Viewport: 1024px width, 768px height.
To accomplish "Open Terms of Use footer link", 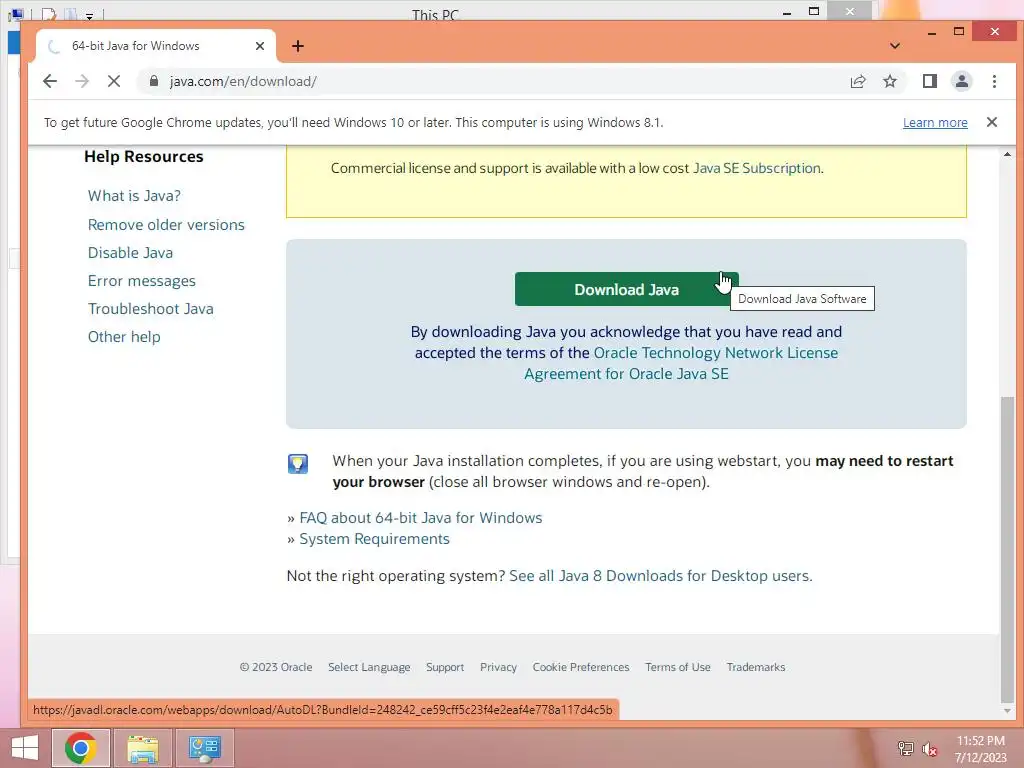I will point(678,667).
